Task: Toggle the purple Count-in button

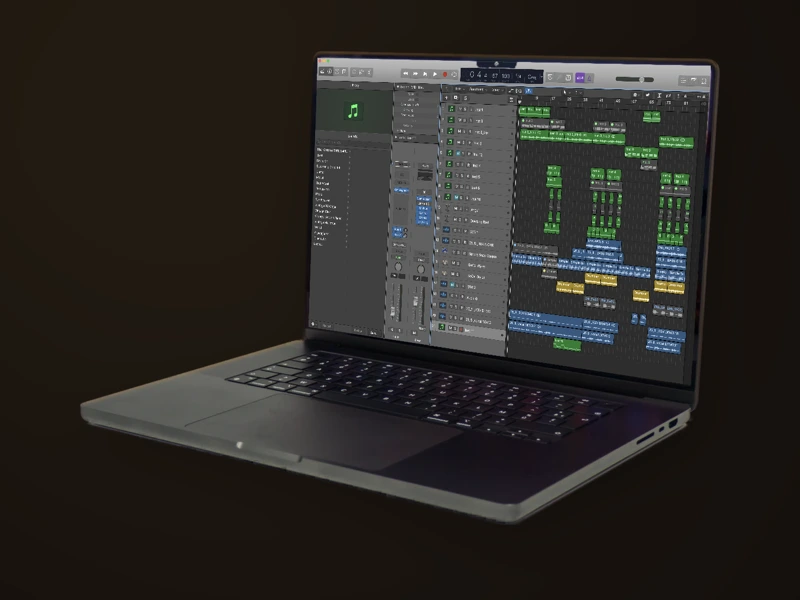Action: click(x=580, y=78)
